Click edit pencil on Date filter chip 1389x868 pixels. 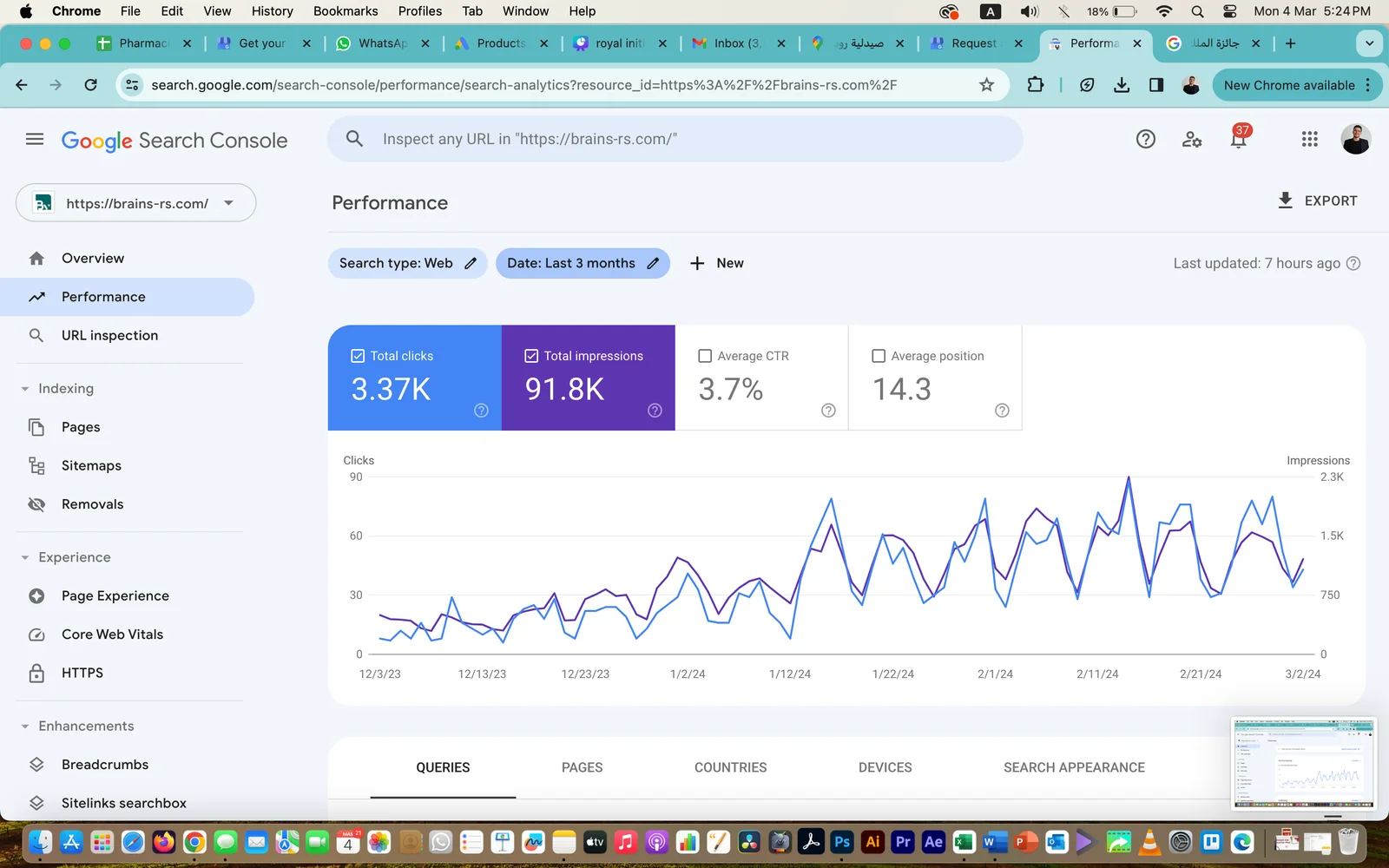(653, 263)
